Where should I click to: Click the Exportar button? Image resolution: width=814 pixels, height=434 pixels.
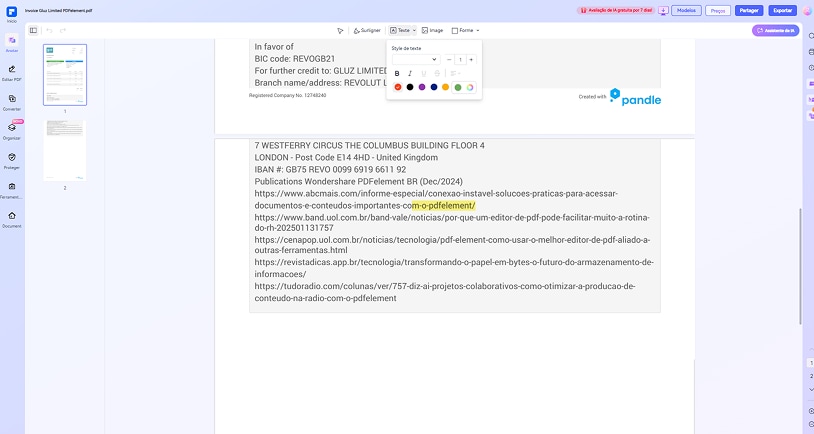(782, 10)
